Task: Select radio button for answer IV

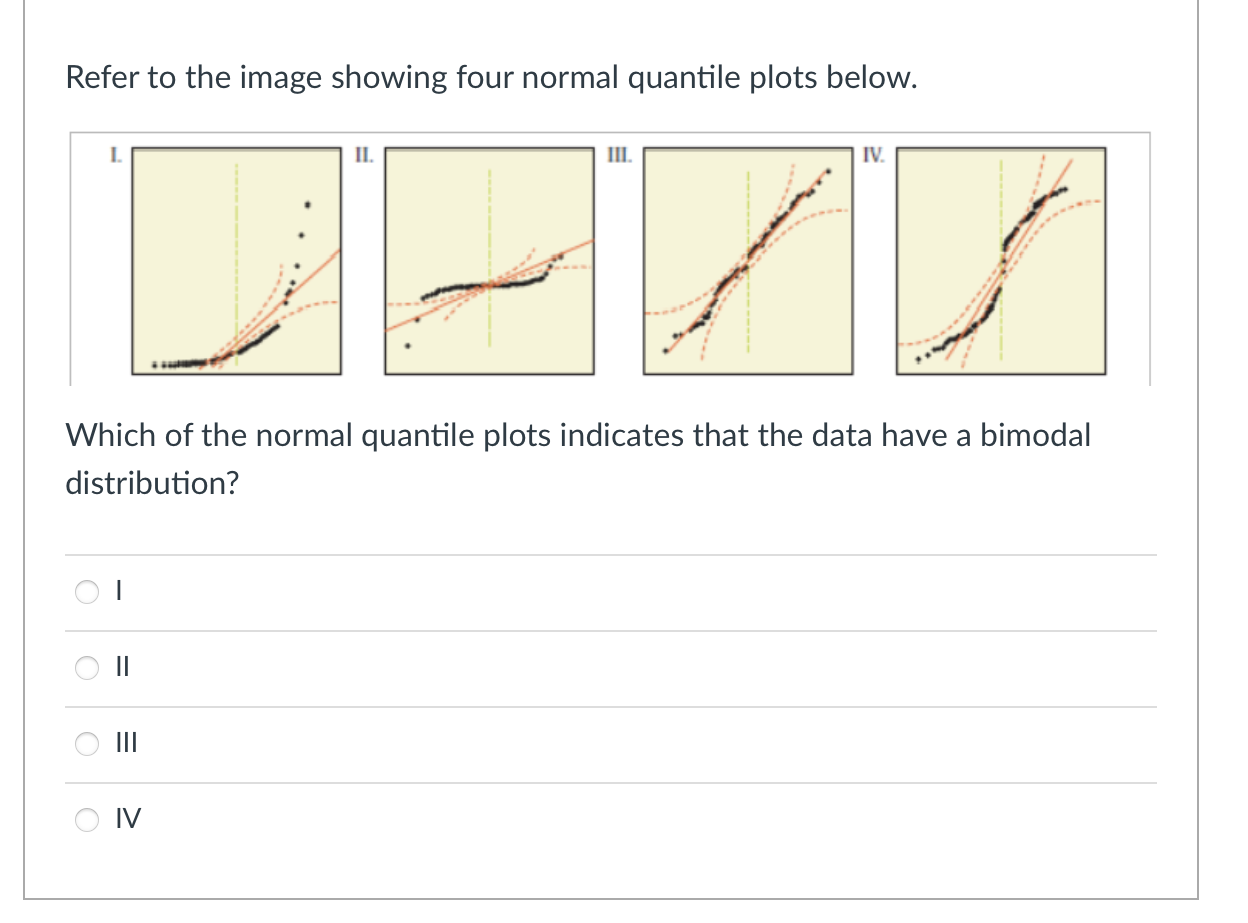Action: click(x=87, y=819)
